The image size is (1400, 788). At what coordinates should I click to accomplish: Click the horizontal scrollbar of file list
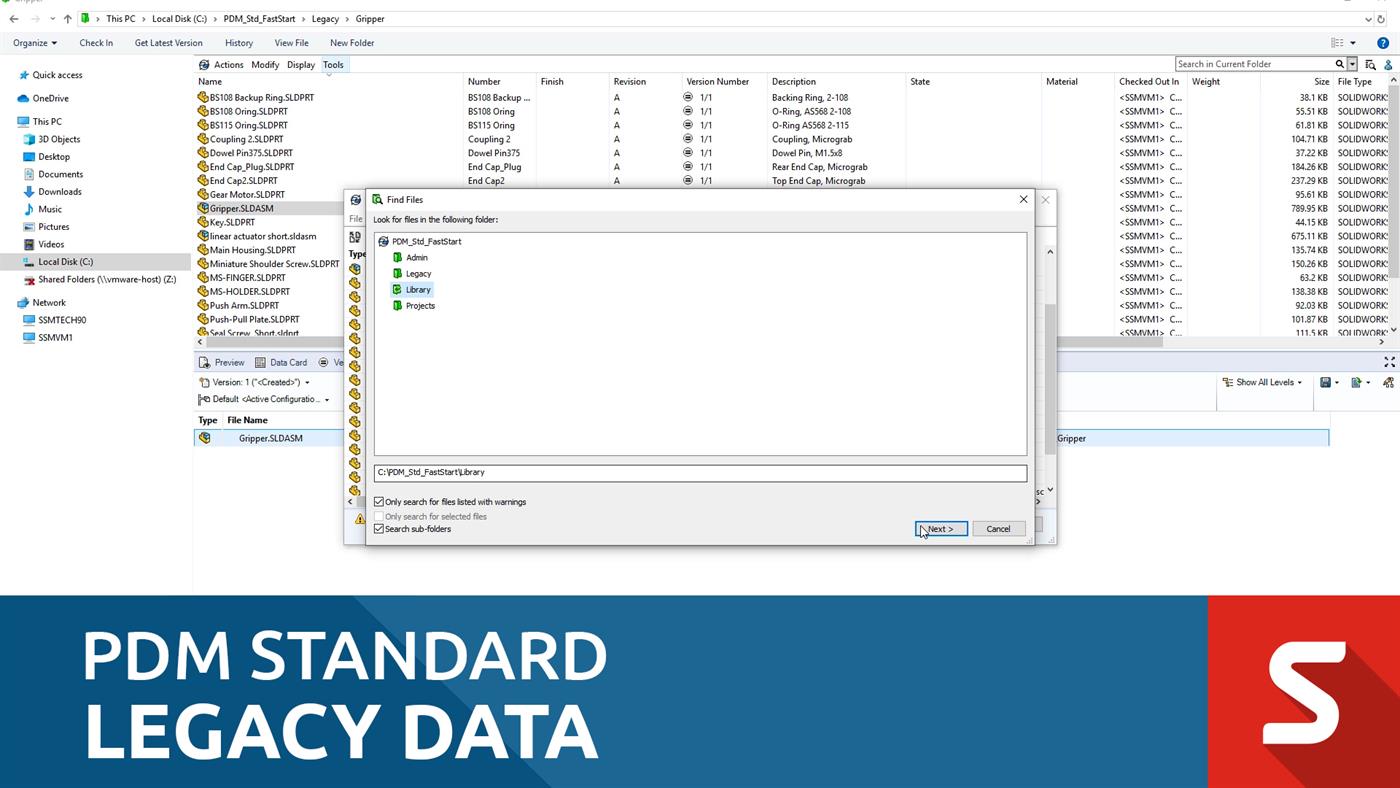685,342
